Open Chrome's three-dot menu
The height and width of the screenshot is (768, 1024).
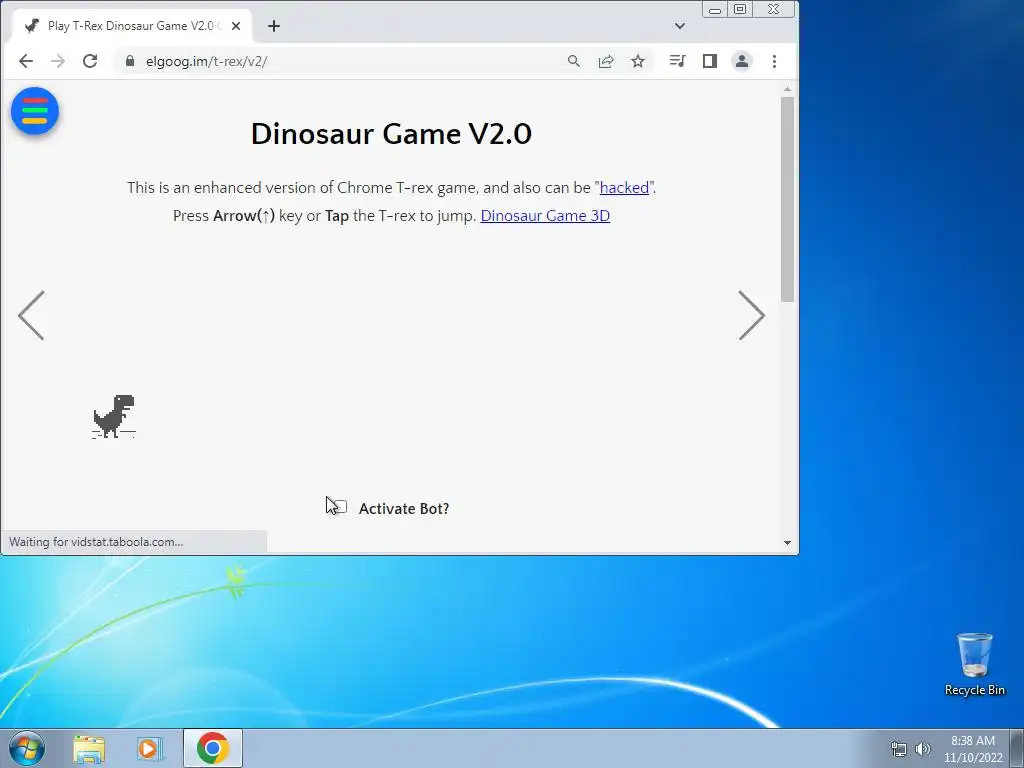775,61
